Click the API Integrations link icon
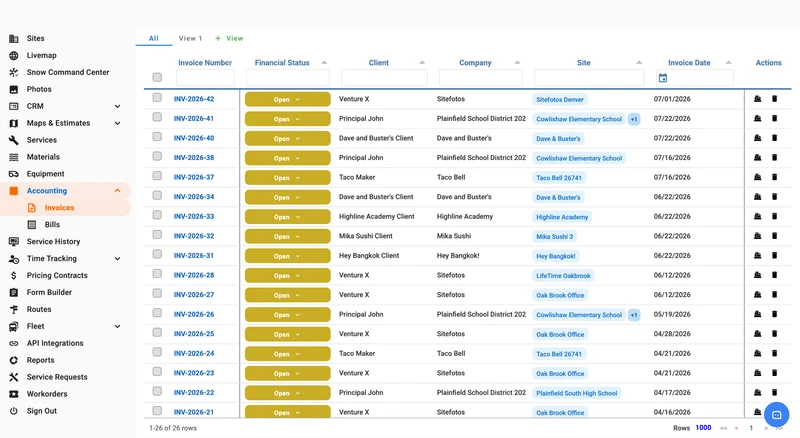Screen dimensions: 800x438 click(14, 343)
